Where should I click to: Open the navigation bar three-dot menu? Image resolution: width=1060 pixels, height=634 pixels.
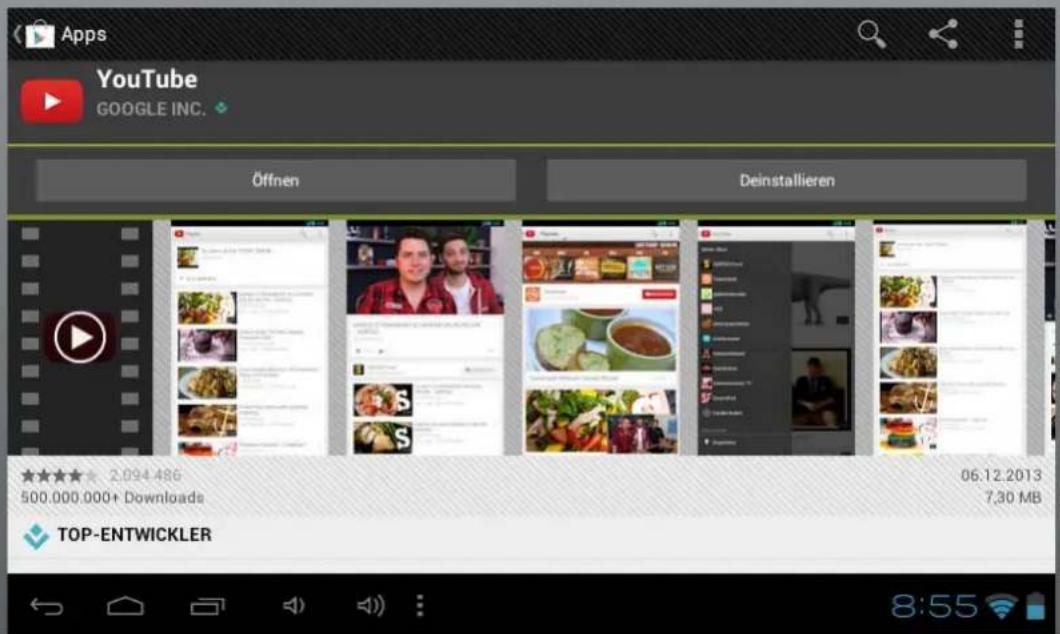[420, 606]
